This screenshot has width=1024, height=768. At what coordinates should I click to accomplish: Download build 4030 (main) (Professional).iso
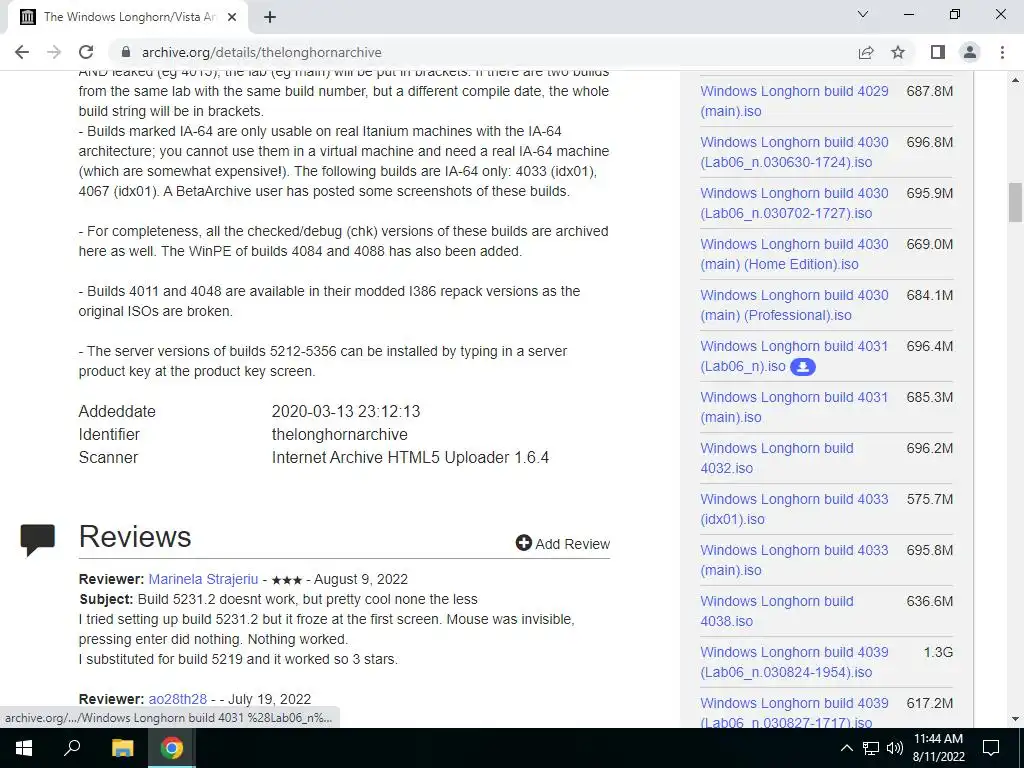coord(794,305)
